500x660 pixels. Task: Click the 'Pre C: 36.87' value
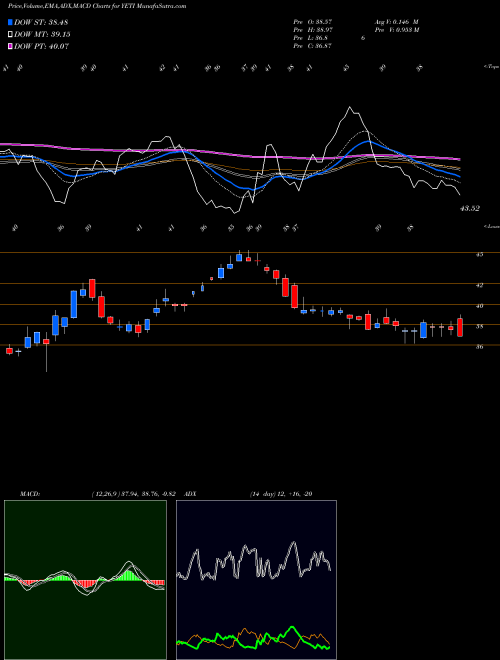point(313,46)
